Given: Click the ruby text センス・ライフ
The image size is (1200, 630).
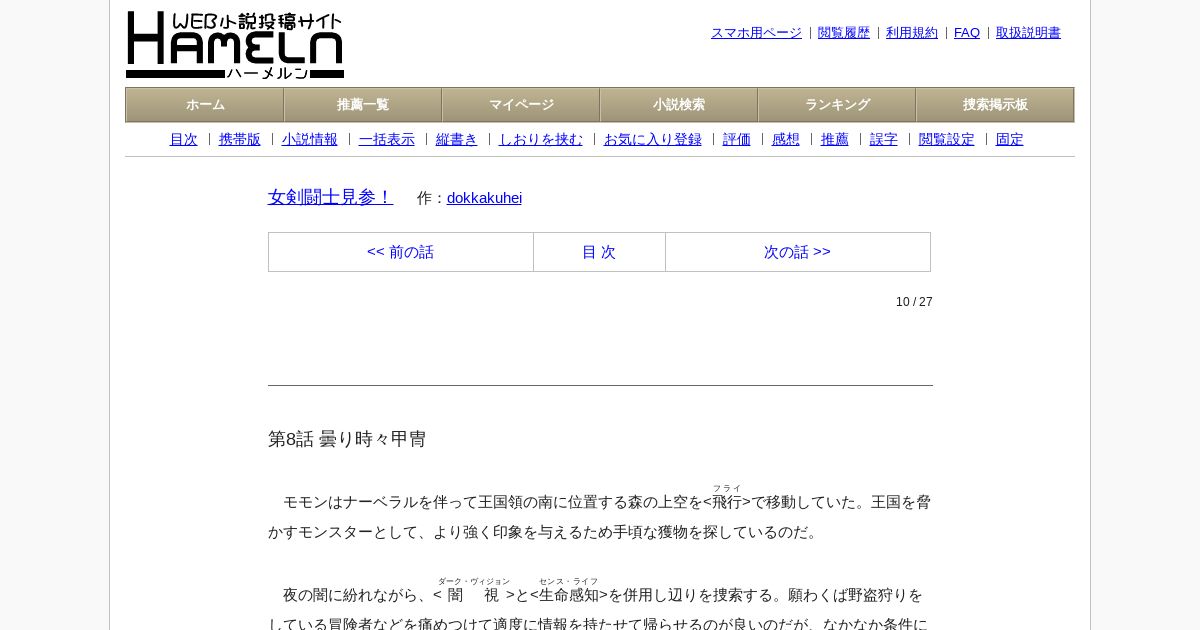Looking at the screenshot, I should 568,581.
